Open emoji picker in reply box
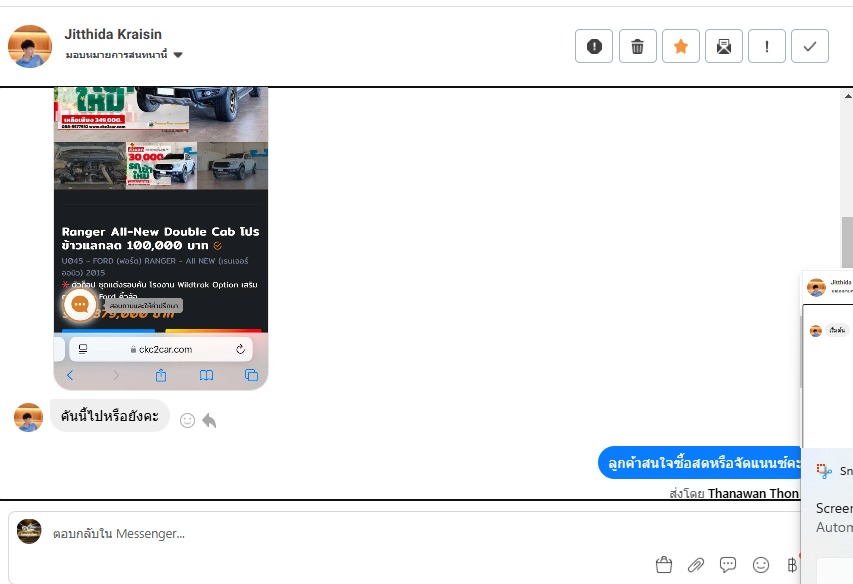 coord(761,565)
